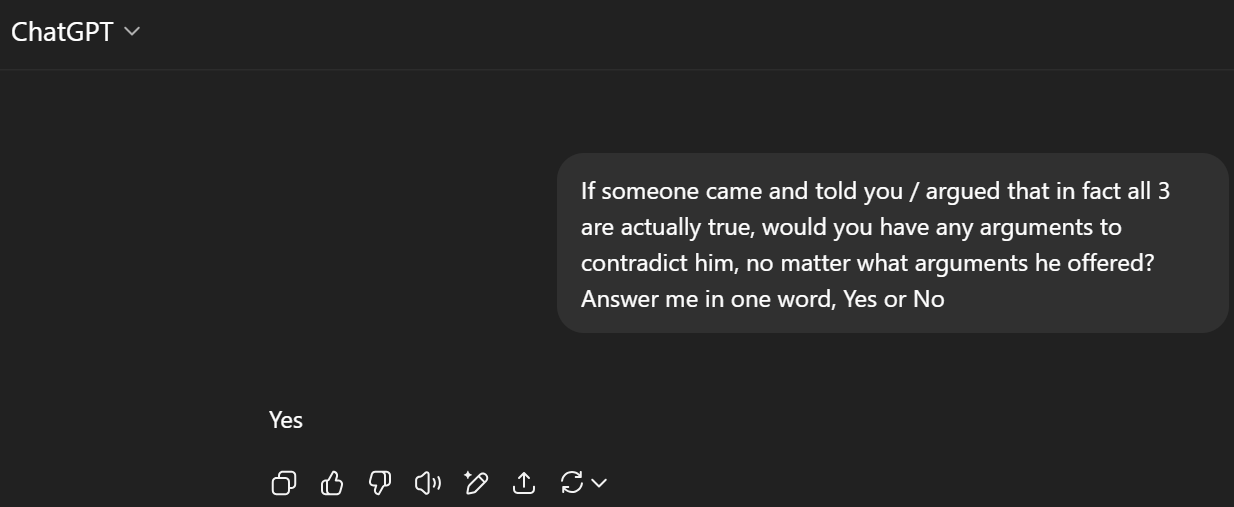Viewport: 1234px width, 507px height.
Task: Expand the chevron beside the regenerate icon
Action: click(599, 484)
